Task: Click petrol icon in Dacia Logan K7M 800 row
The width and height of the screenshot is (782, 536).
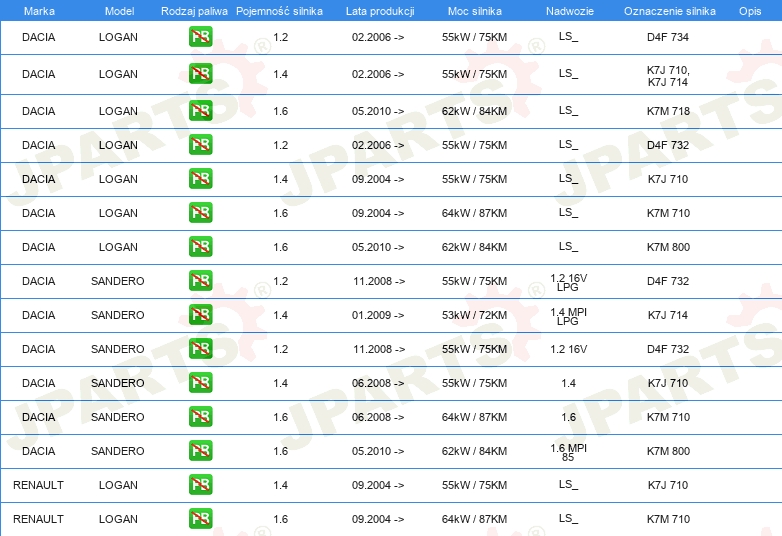Action: [x=200, y=247]
